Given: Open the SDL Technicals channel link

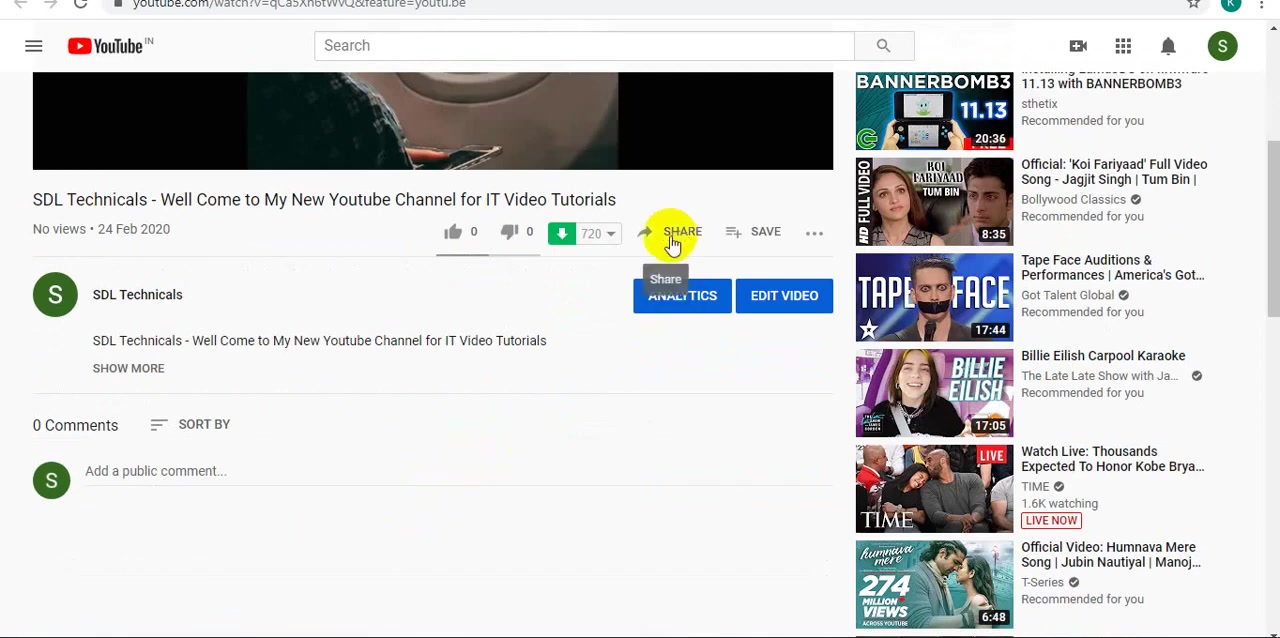Looking at the screenshot, I should [x=137, y=295].
